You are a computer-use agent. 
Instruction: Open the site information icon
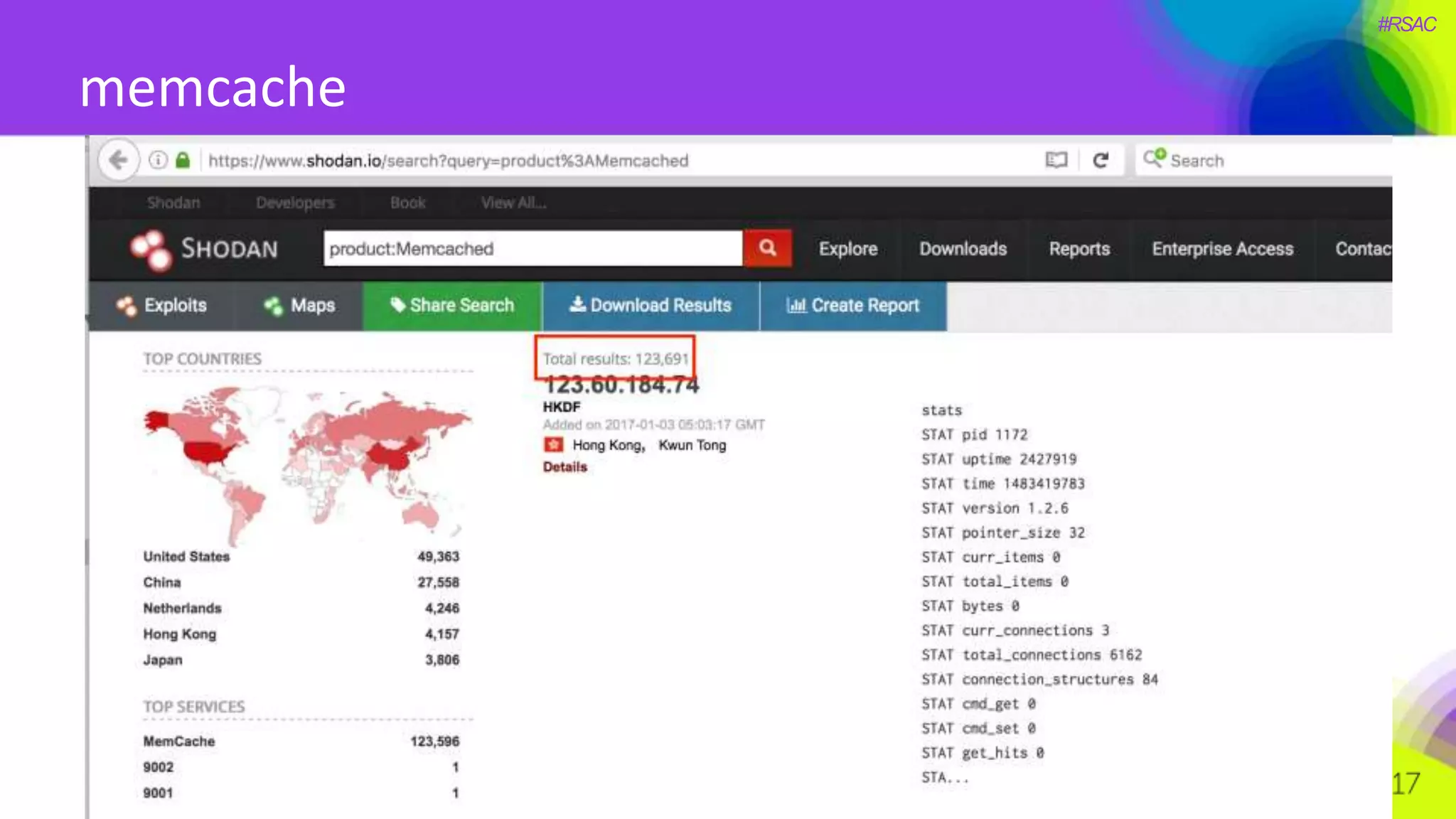(158, 160)
